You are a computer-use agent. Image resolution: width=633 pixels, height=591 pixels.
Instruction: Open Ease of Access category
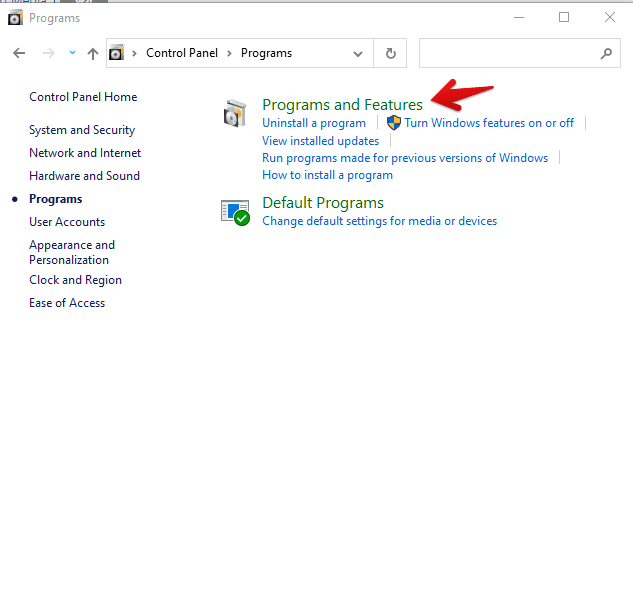click(67, 303)
